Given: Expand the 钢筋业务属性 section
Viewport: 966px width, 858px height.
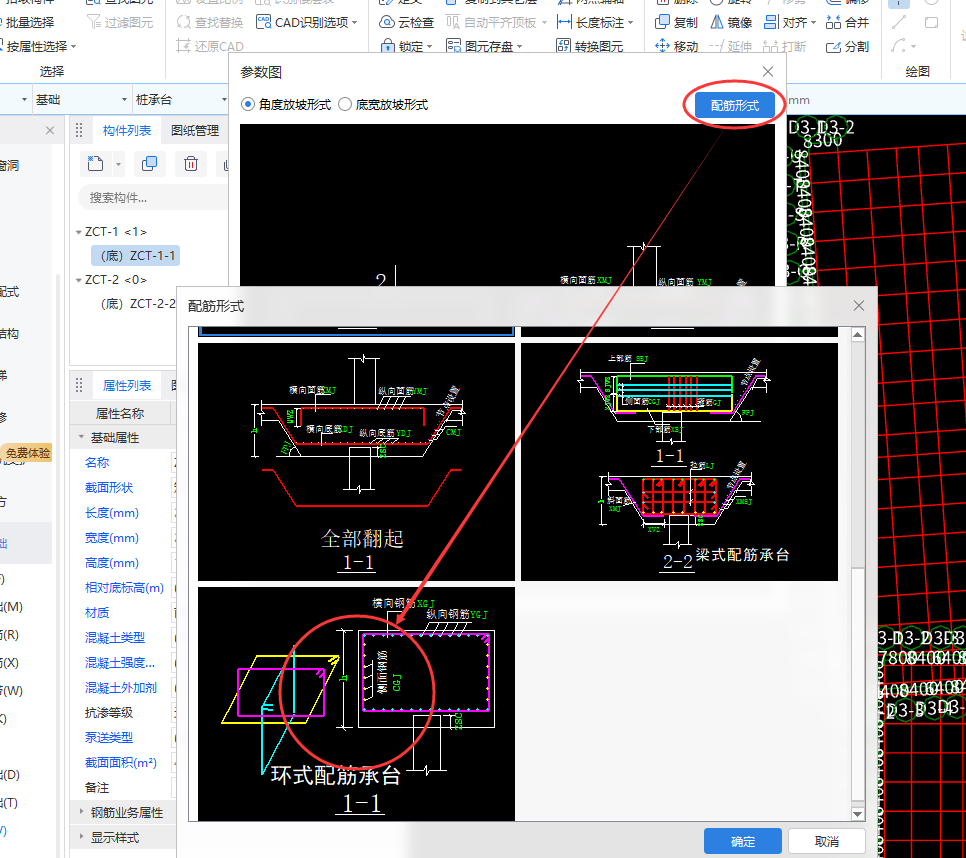Looking at the screenshot, I should coord(81,812).
